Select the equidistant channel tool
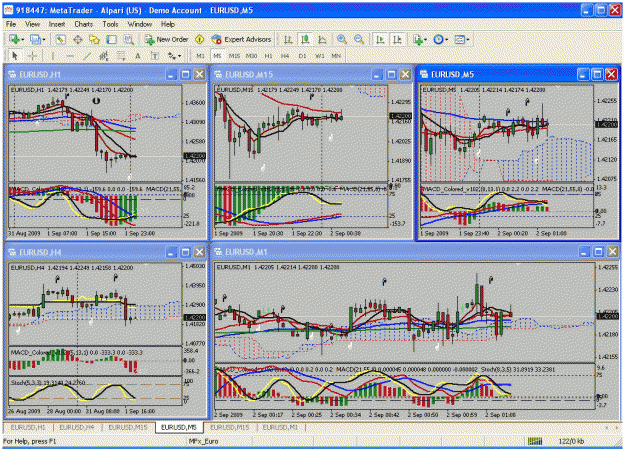The width and height of the screenshot is (625, 449). [104, 56]
